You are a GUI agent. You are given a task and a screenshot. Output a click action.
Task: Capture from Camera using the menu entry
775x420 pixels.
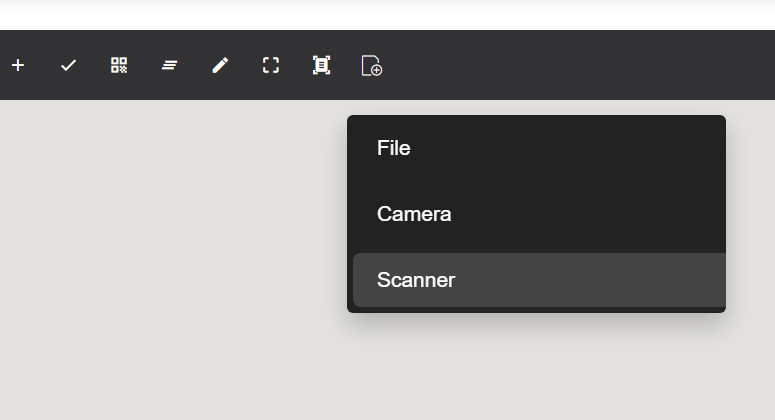click(x=414, y=214)
